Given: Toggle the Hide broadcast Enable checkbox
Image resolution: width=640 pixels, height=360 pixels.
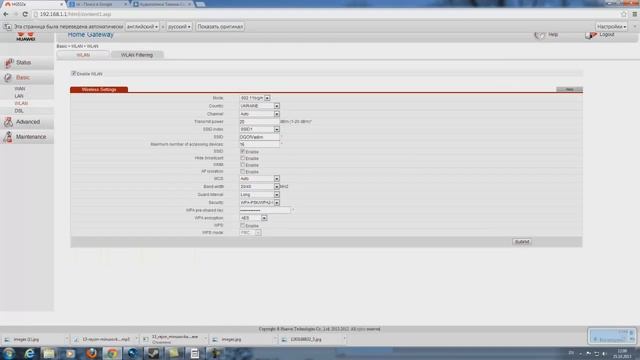Looking at the screenshot, I should click(x=242, y=158).
